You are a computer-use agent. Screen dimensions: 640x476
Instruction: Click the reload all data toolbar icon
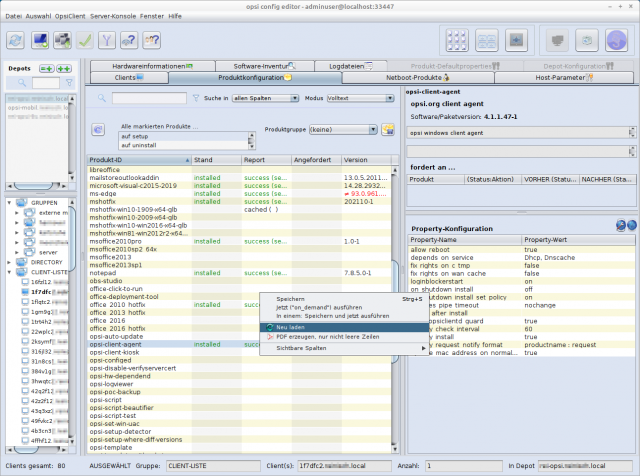point(16,40)
